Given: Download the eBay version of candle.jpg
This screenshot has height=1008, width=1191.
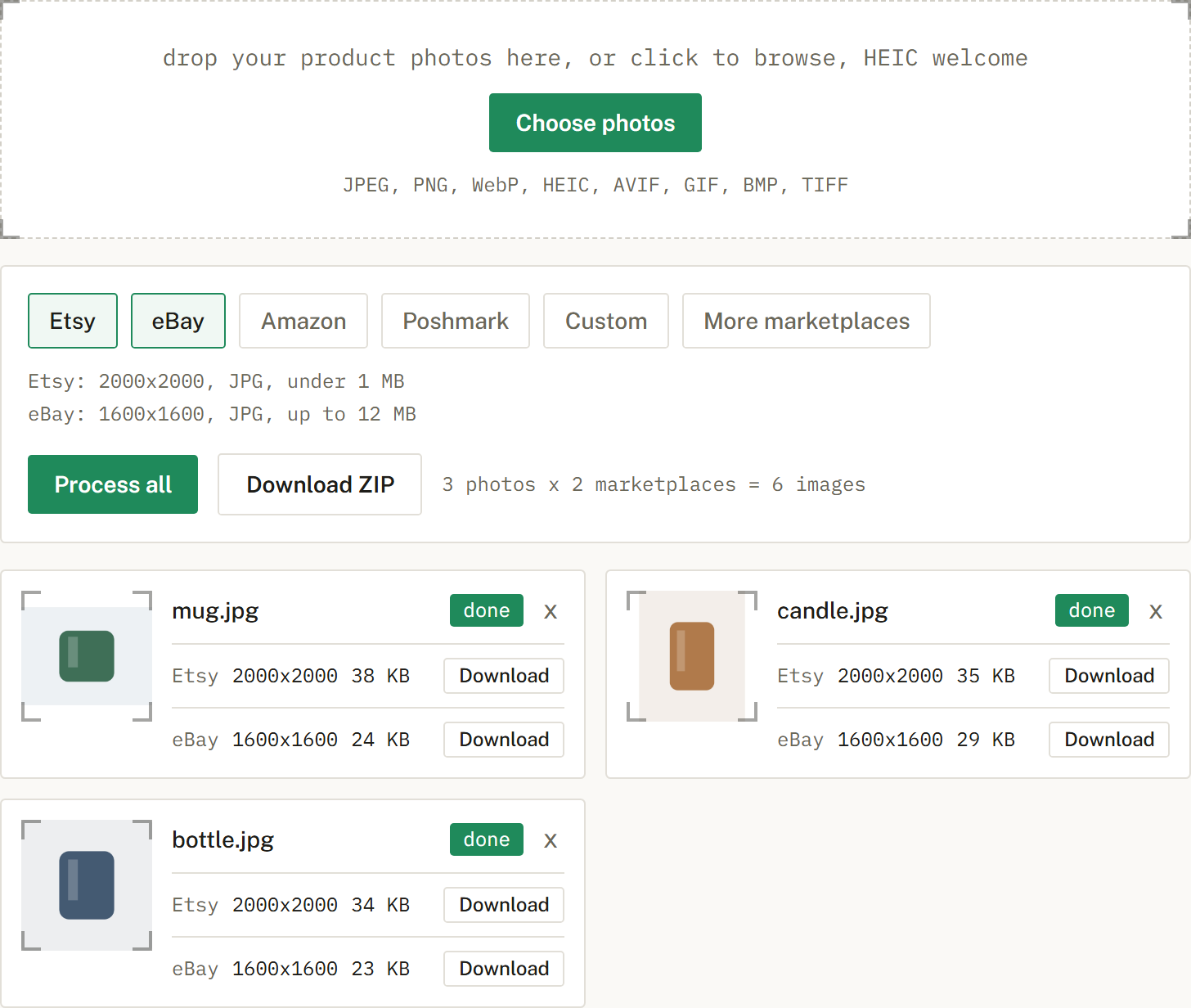Looking at the screenshot, I should (x=1109, y=740).
